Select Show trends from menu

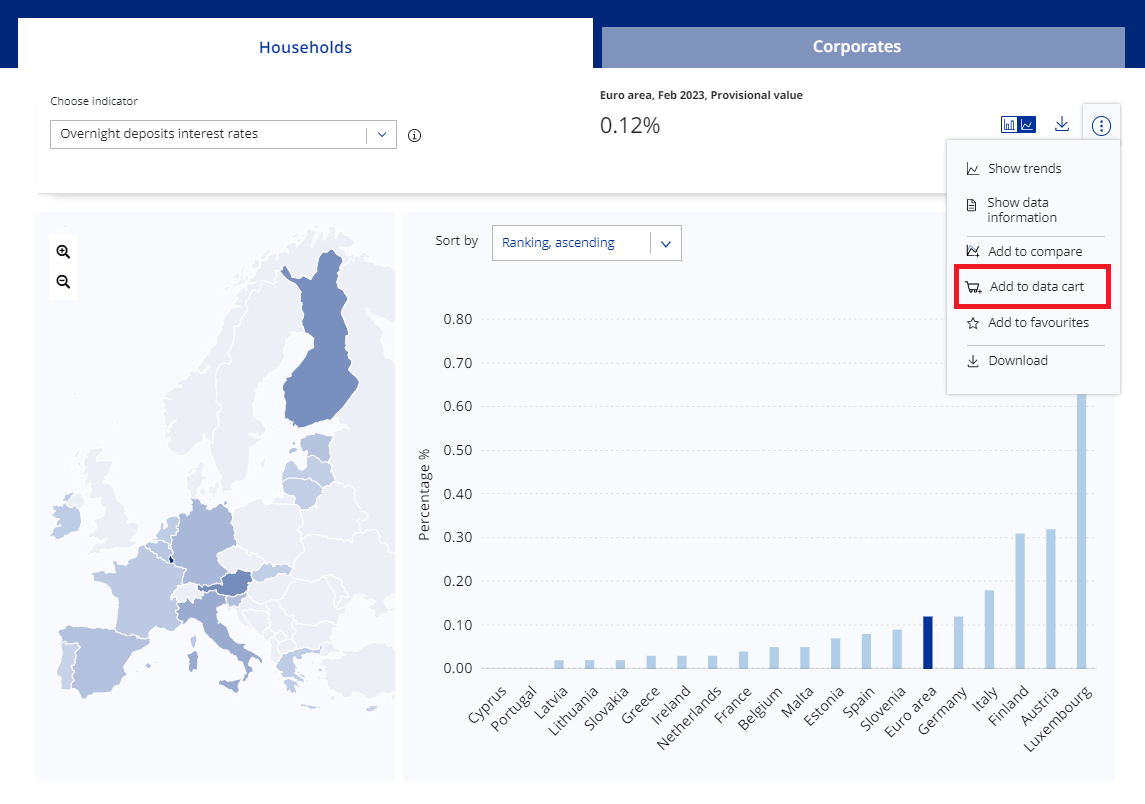1024,169
